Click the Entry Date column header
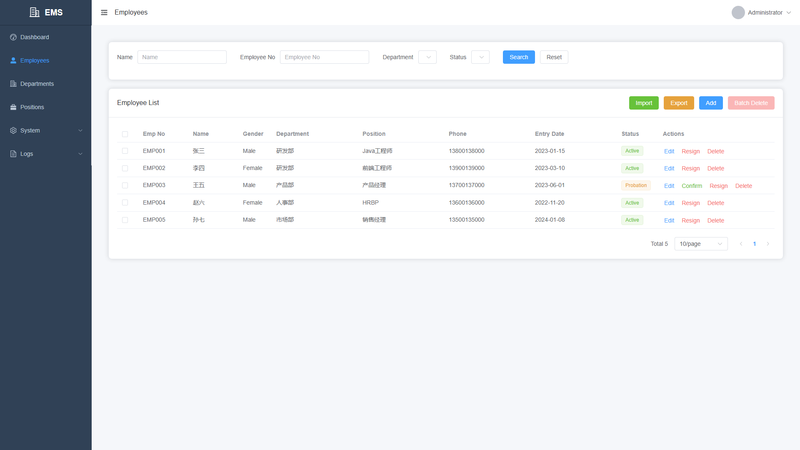 click(549, 134)
